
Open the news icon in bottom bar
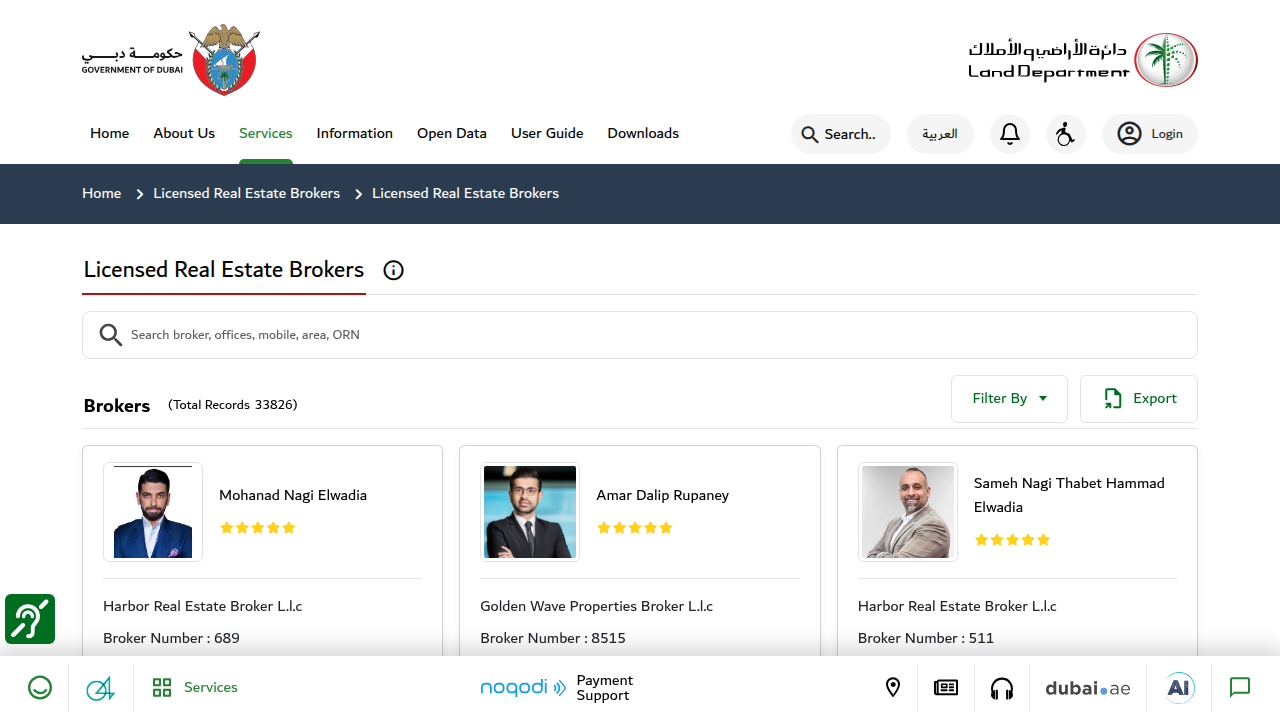tap(946, 688)
